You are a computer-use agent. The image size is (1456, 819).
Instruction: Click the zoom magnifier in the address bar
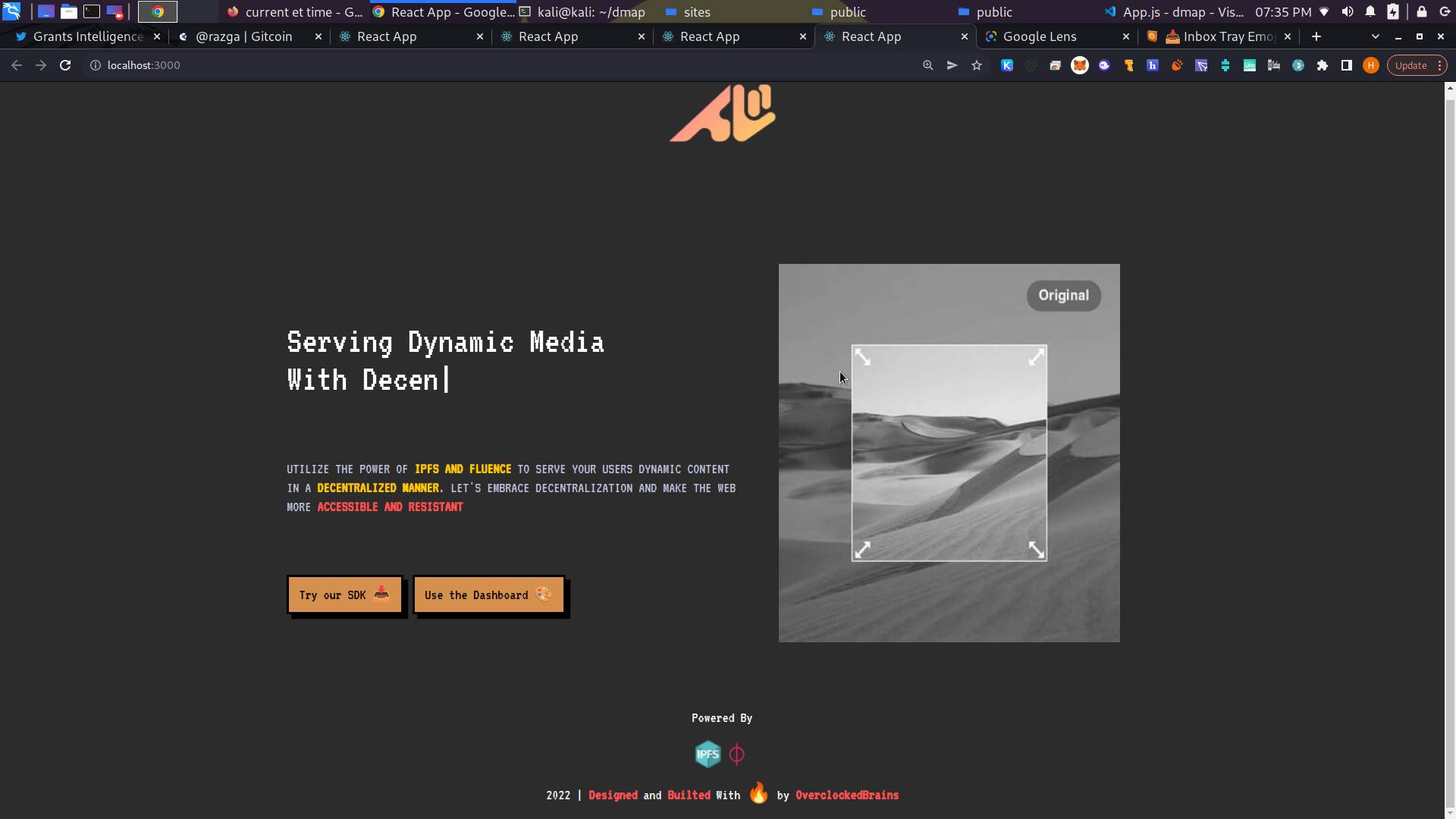(x=927, y=65)
